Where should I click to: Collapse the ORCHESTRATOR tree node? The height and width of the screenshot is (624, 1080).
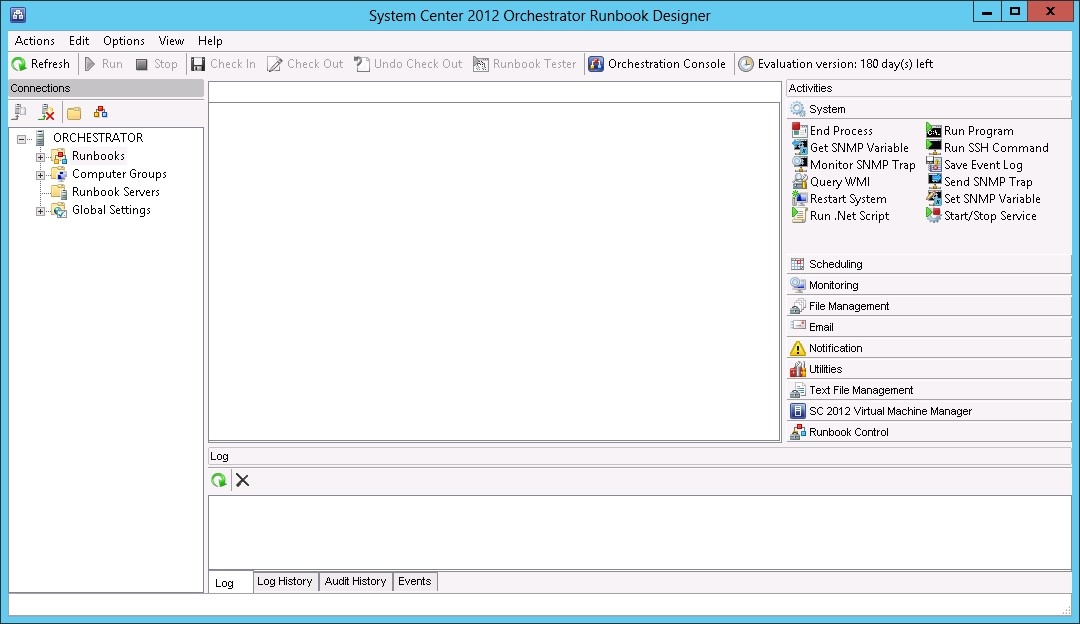tap(21, 138)
